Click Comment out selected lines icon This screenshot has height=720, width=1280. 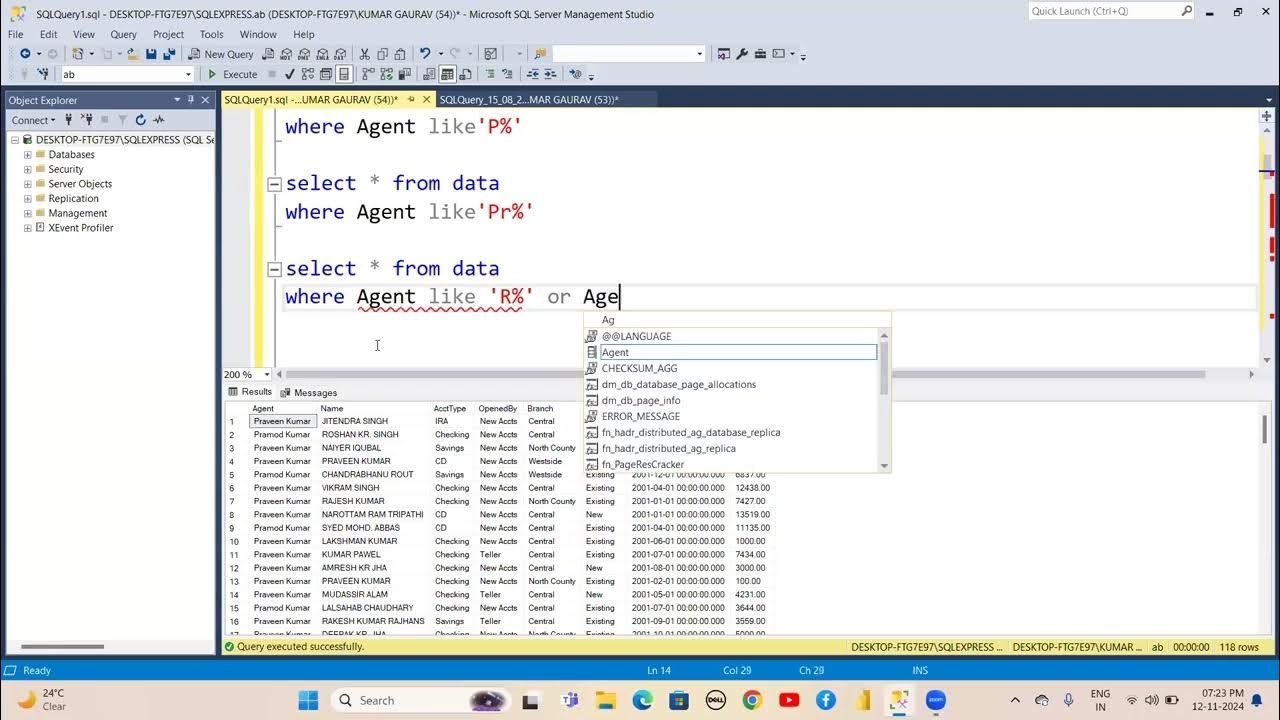coord(490,74)
